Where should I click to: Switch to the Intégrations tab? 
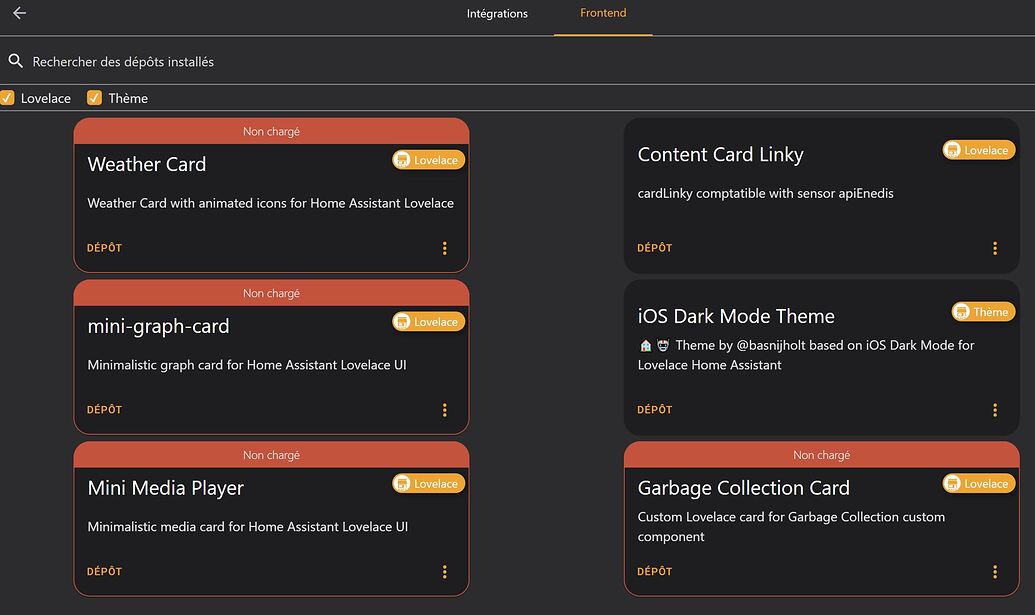(497, 13)
